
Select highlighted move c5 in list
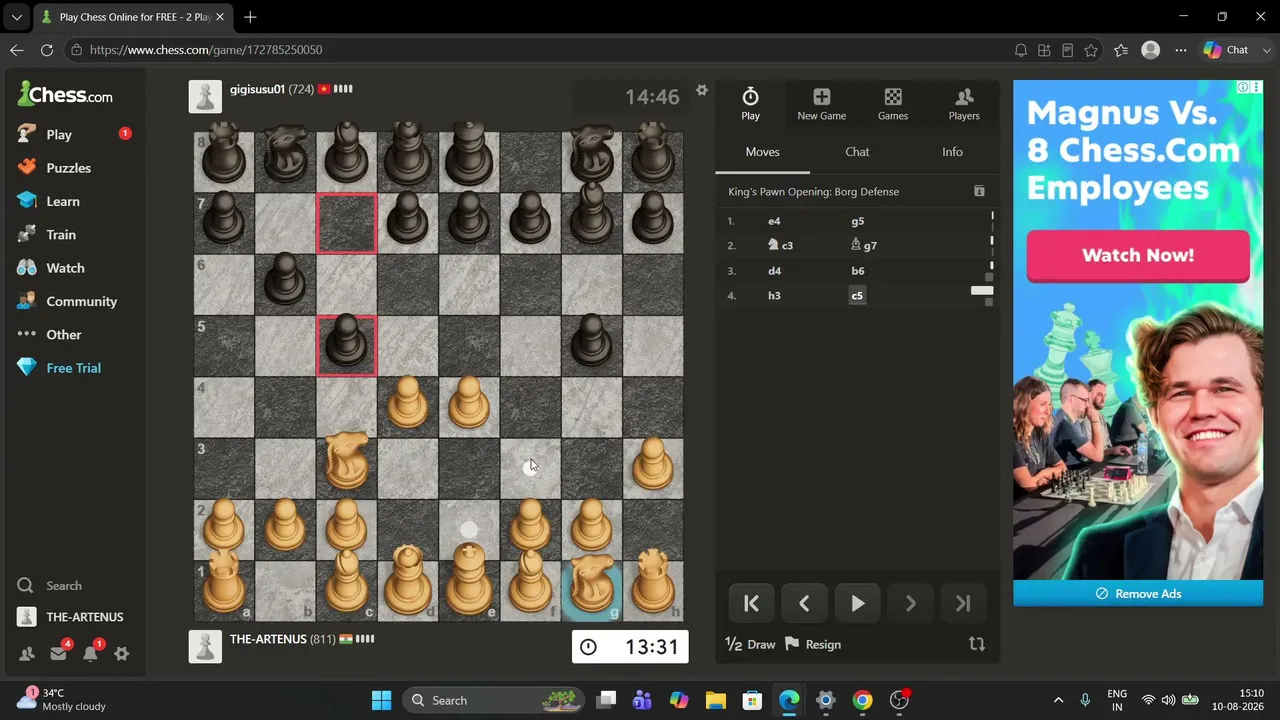(857, 295)
